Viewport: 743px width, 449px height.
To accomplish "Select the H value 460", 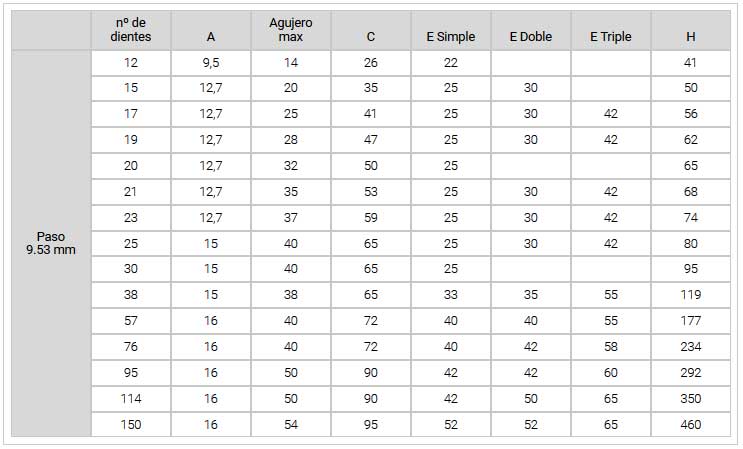I will click(x=691, y=424).
